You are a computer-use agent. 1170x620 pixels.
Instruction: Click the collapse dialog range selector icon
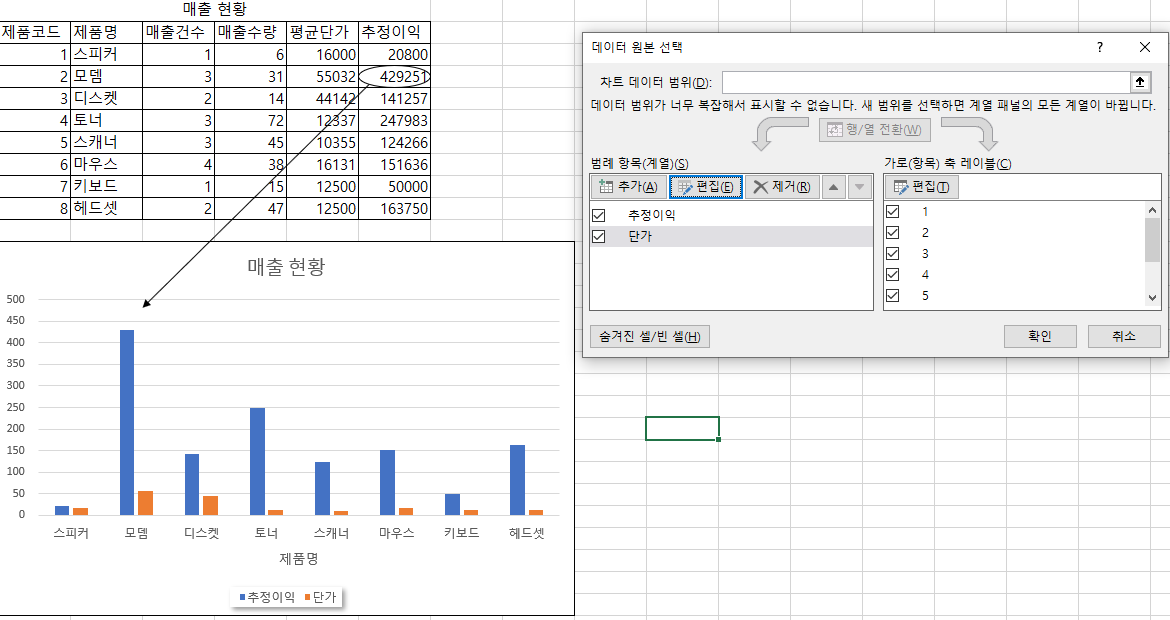click(x=1139, y=82)
